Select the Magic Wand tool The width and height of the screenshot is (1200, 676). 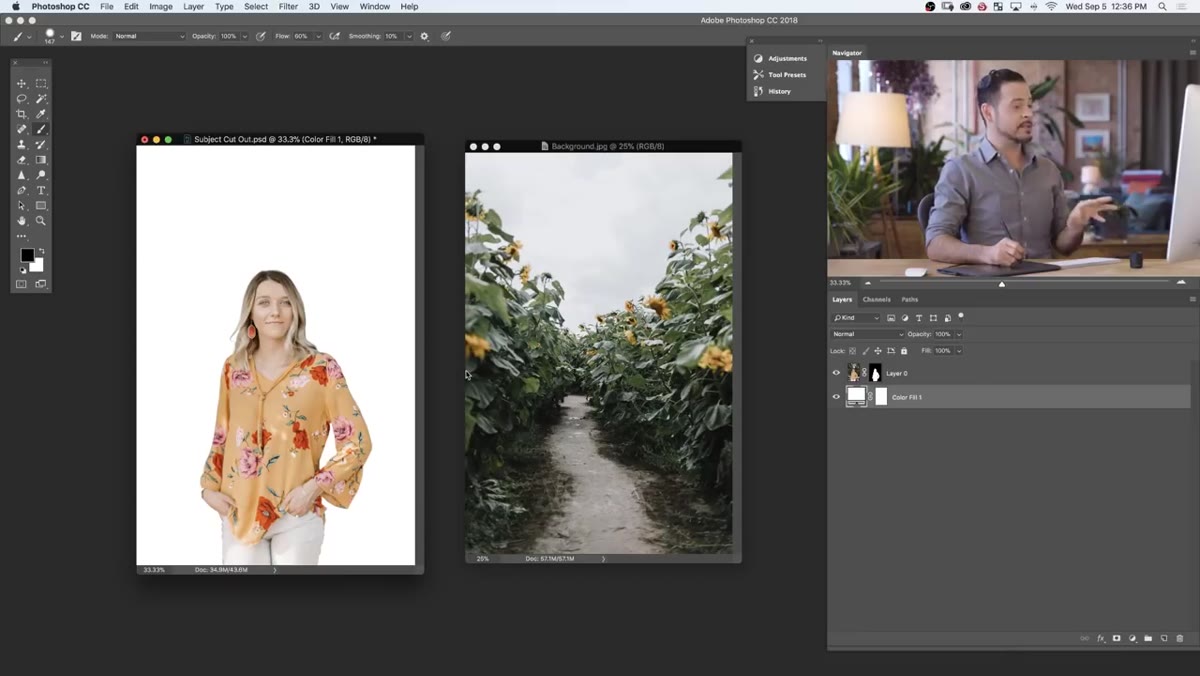click(41, 99)
